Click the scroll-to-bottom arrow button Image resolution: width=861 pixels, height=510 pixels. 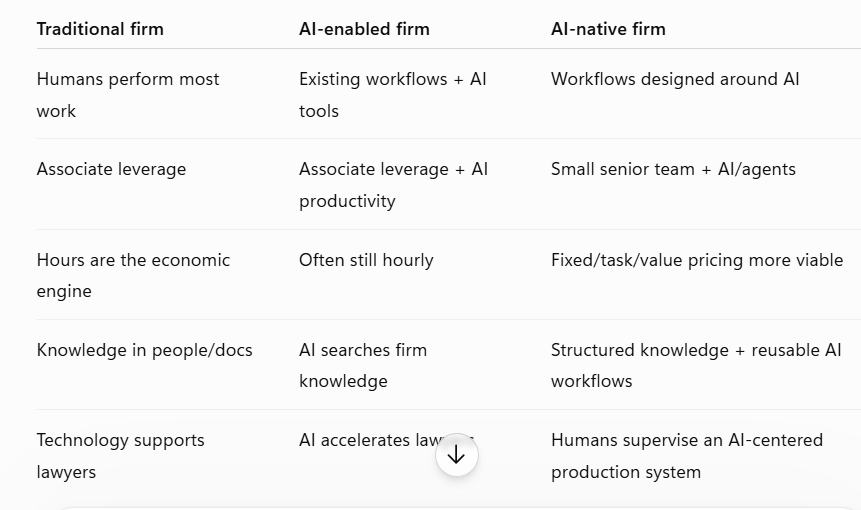click(x=457, y=455)
